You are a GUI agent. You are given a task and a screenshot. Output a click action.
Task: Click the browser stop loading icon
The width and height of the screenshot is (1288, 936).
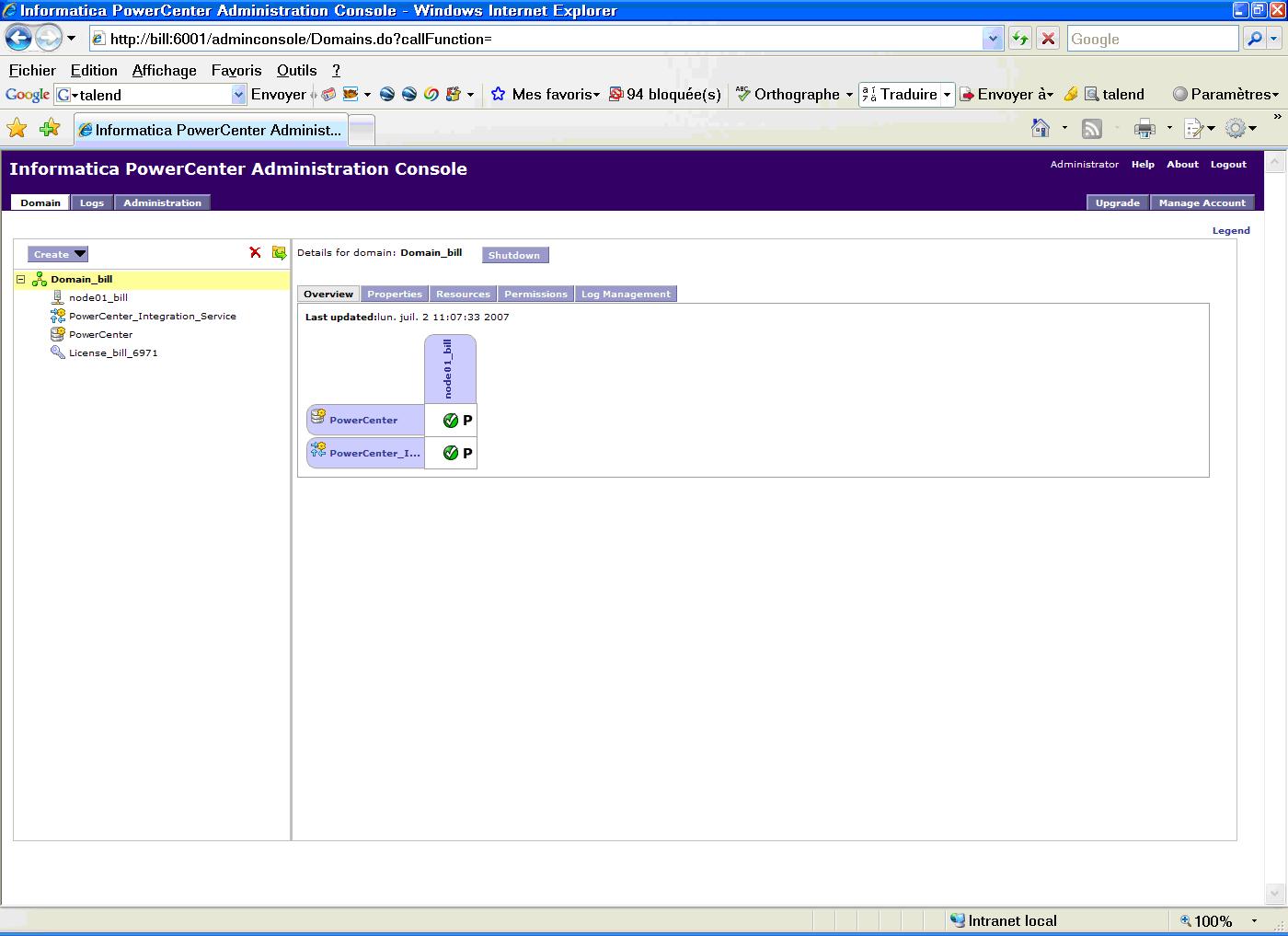(x=1047, y=39)
